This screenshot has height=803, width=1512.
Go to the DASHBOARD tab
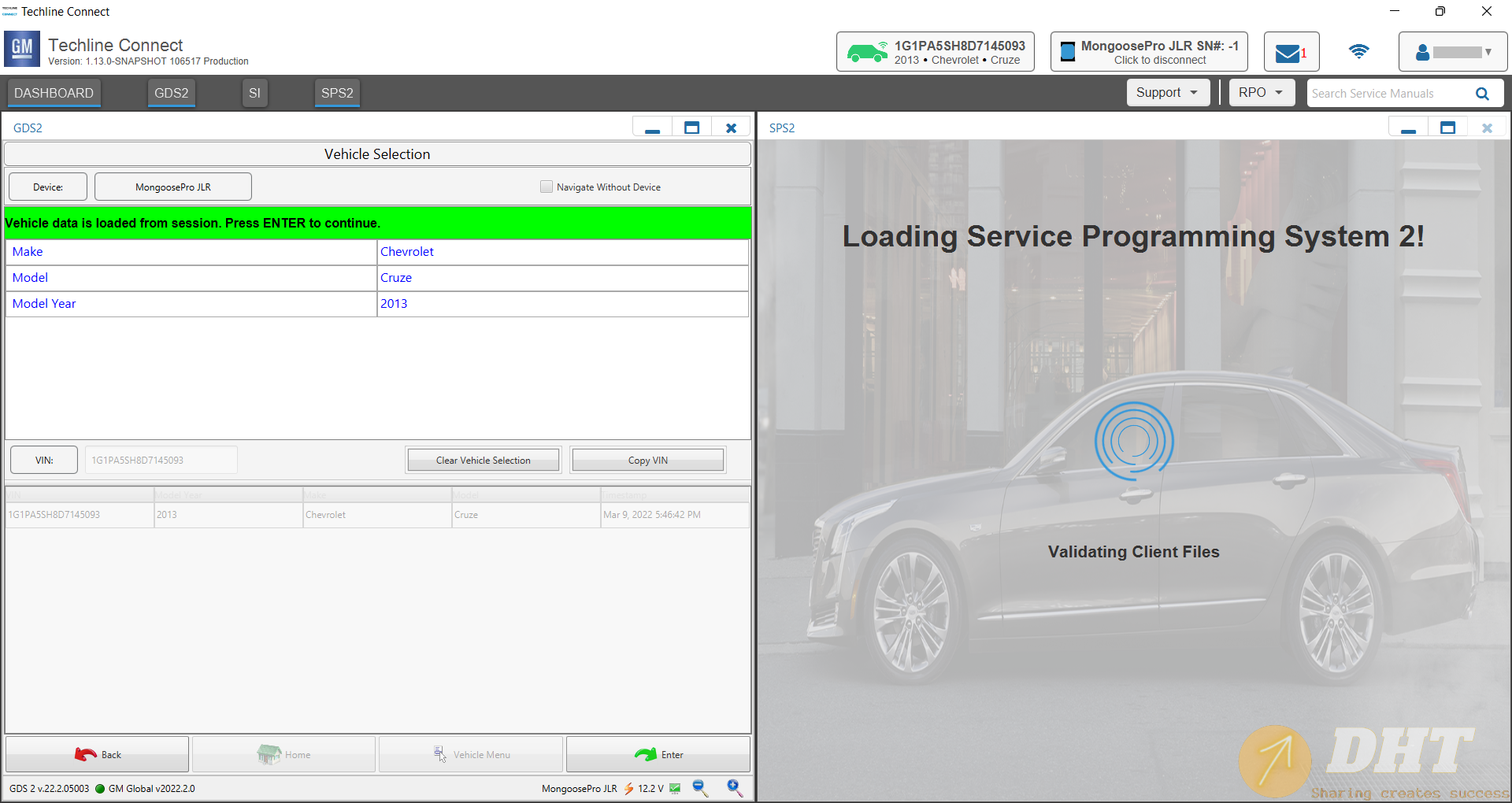tap(54, 93)
